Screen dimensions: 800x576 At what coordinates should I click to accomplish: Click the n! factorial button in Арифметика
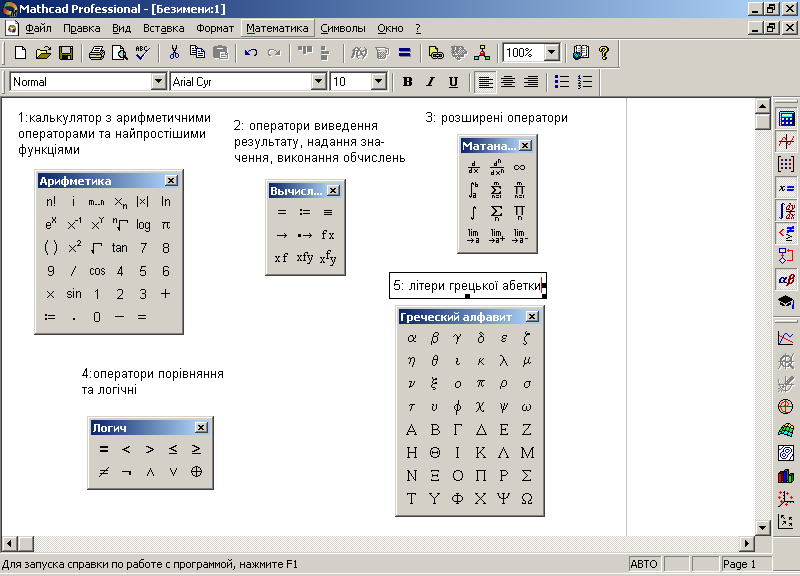[x=51, y=202]
